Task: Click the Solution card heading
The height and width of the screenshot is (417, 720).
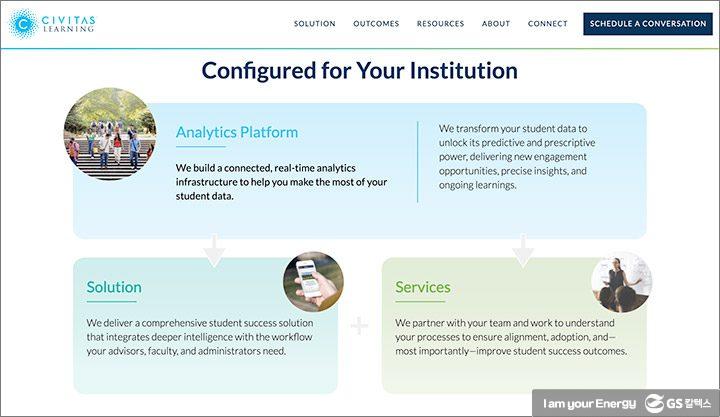Action: pos(114,287)
